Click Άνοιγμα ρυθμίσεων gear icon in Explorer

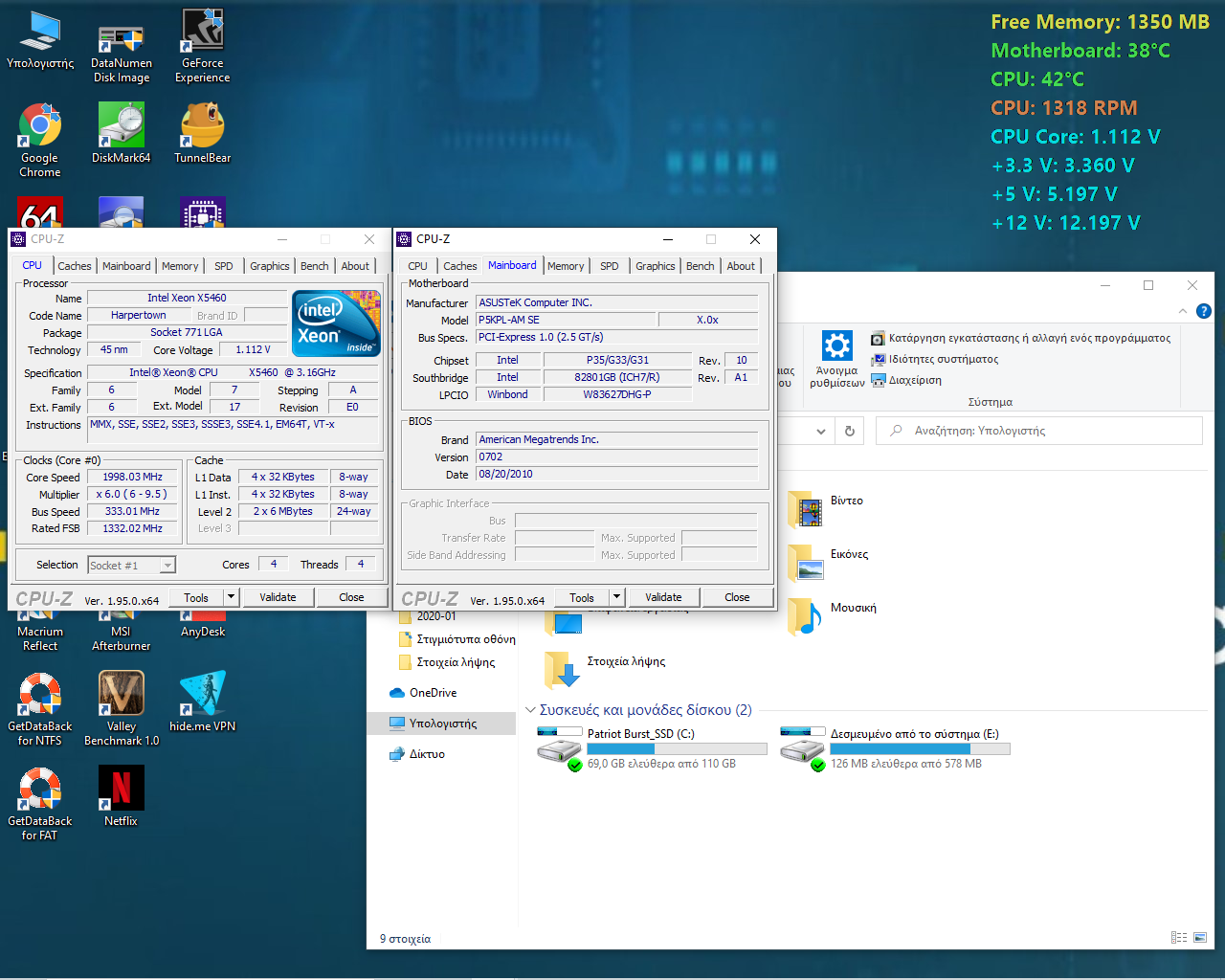[837, 359]
